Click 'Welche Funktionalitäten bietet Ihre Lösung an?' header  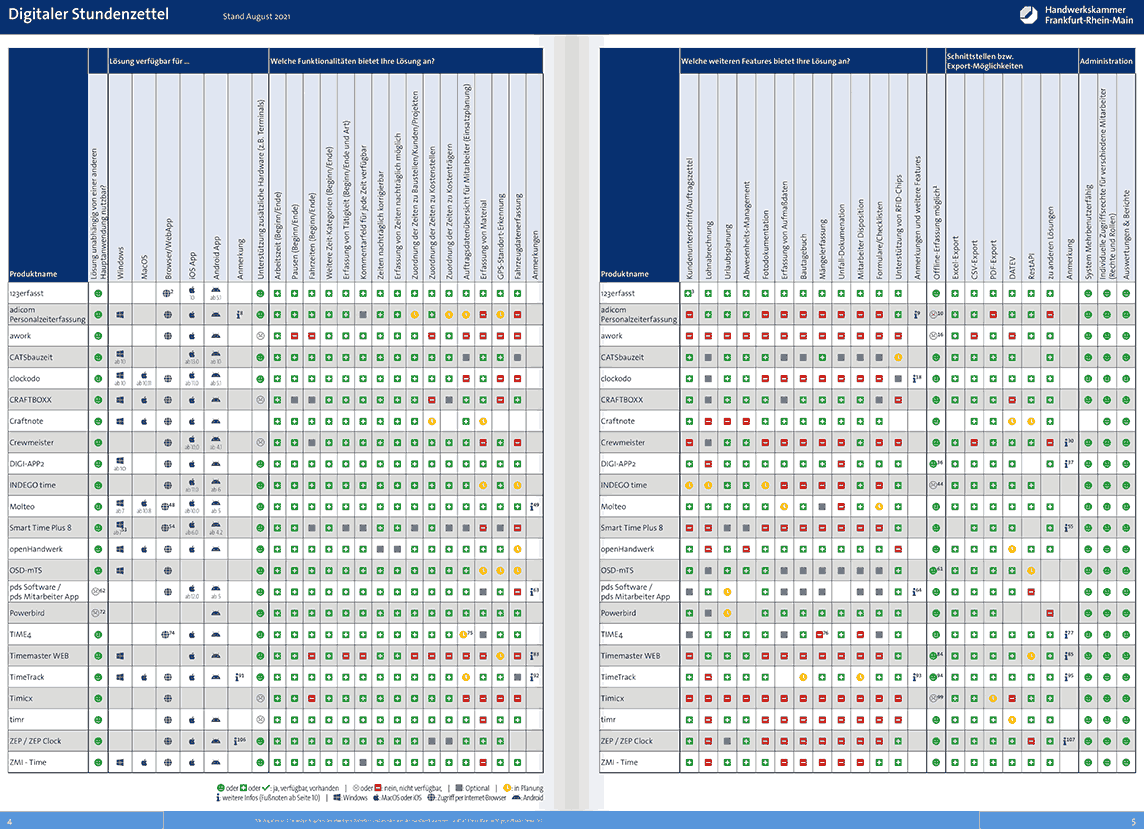point(352,61)
